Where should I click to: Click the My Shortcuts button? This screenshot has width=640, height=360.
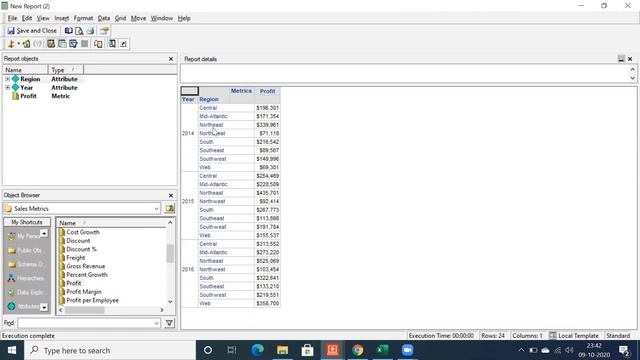pos(27,222)
